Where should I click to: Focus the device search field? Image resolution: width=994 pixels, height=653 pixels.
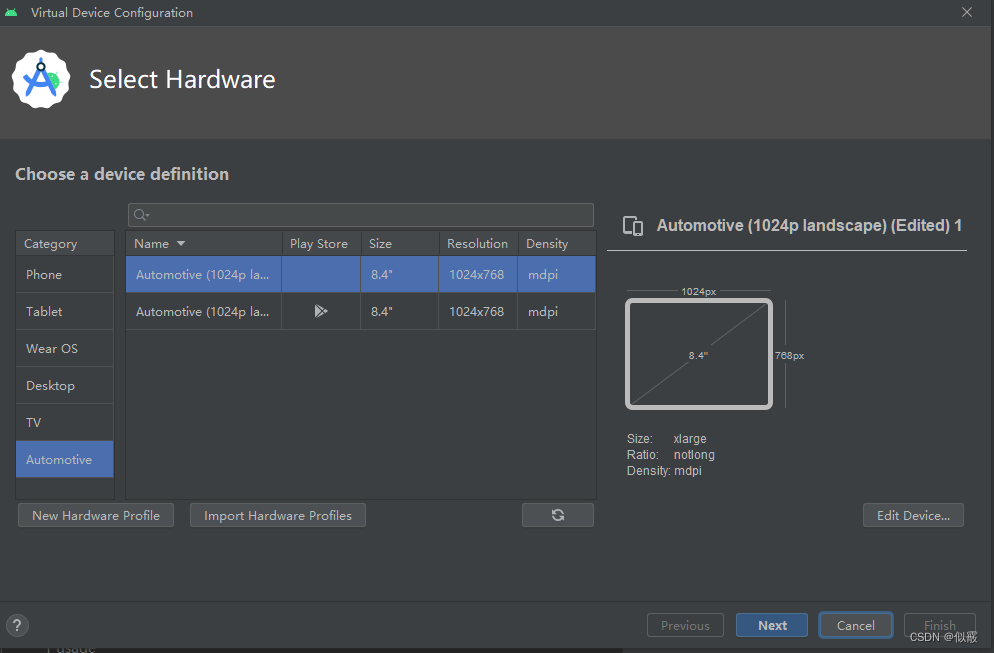[x=361, y=215]
